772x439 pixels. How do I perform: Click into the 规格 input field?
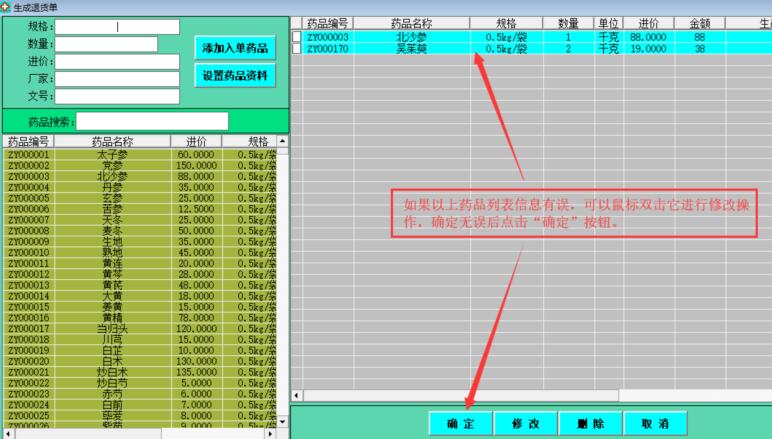click(118, 27)
